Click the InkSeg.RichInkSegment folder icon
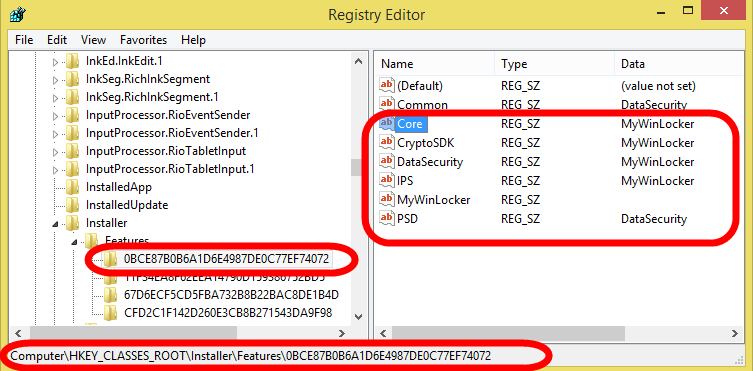This screenshot has height=371, width=753. tap(72, 79)
